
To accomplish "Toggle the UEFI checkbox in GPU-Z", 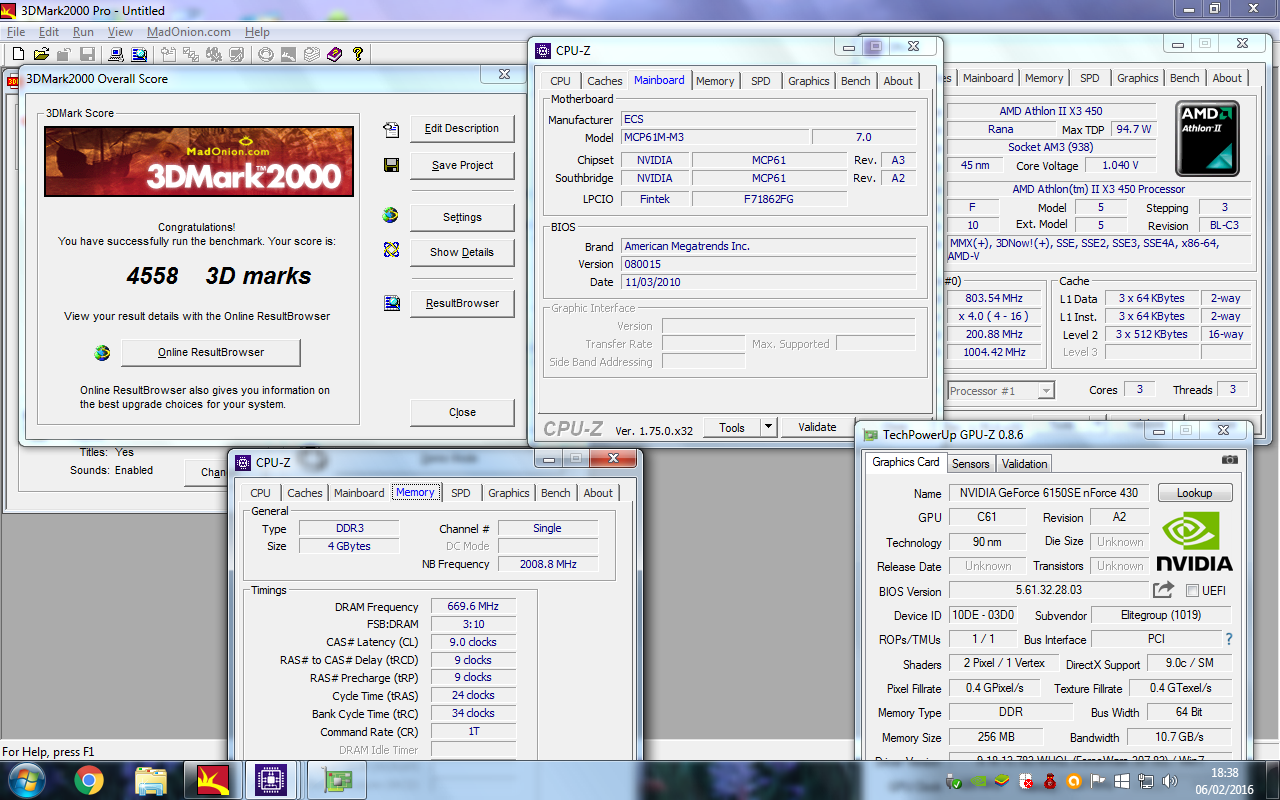I will [x=1192, y=590].
